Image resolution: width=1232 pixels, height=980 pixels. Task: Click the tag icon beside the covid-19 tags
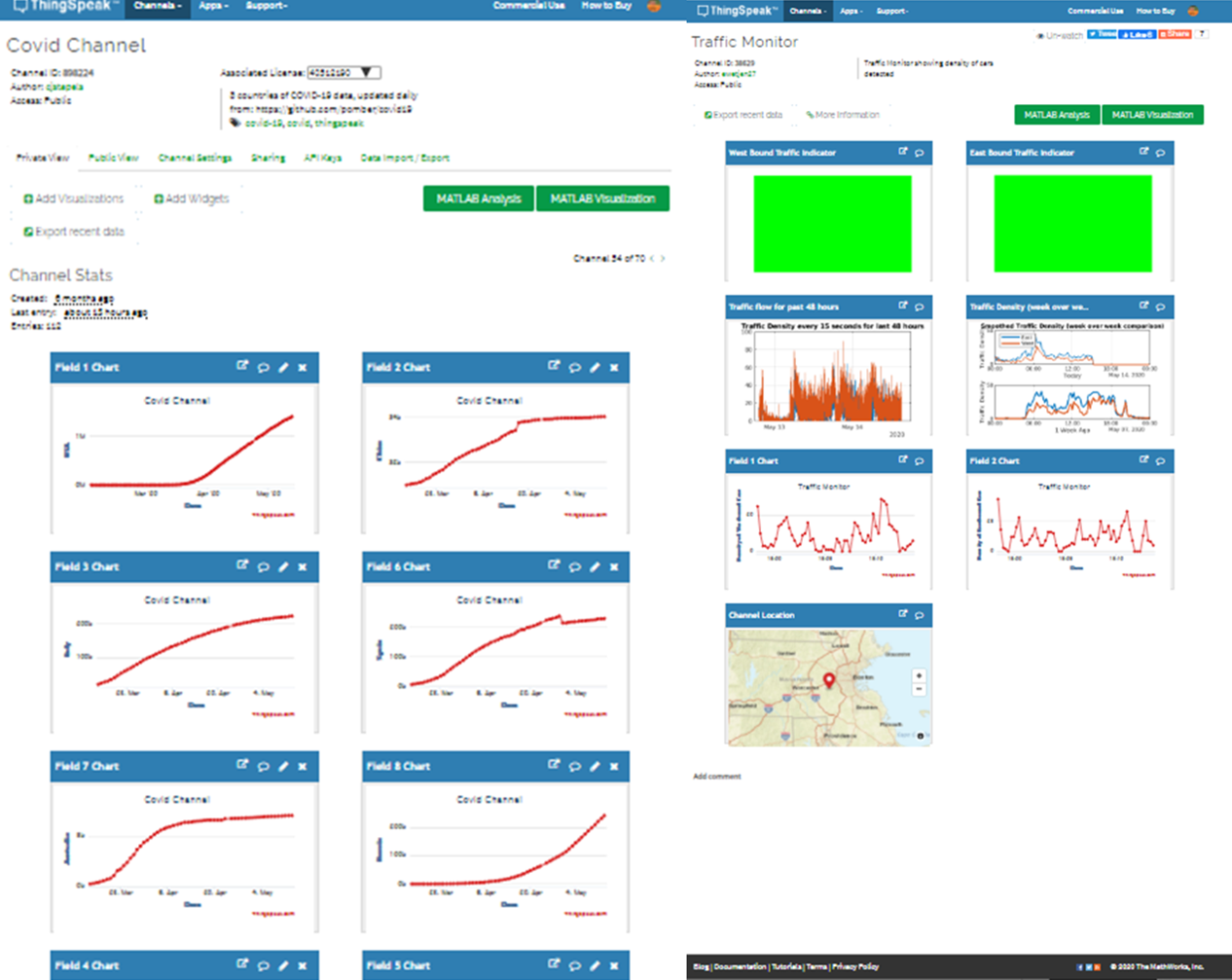[x=235, y=122]
